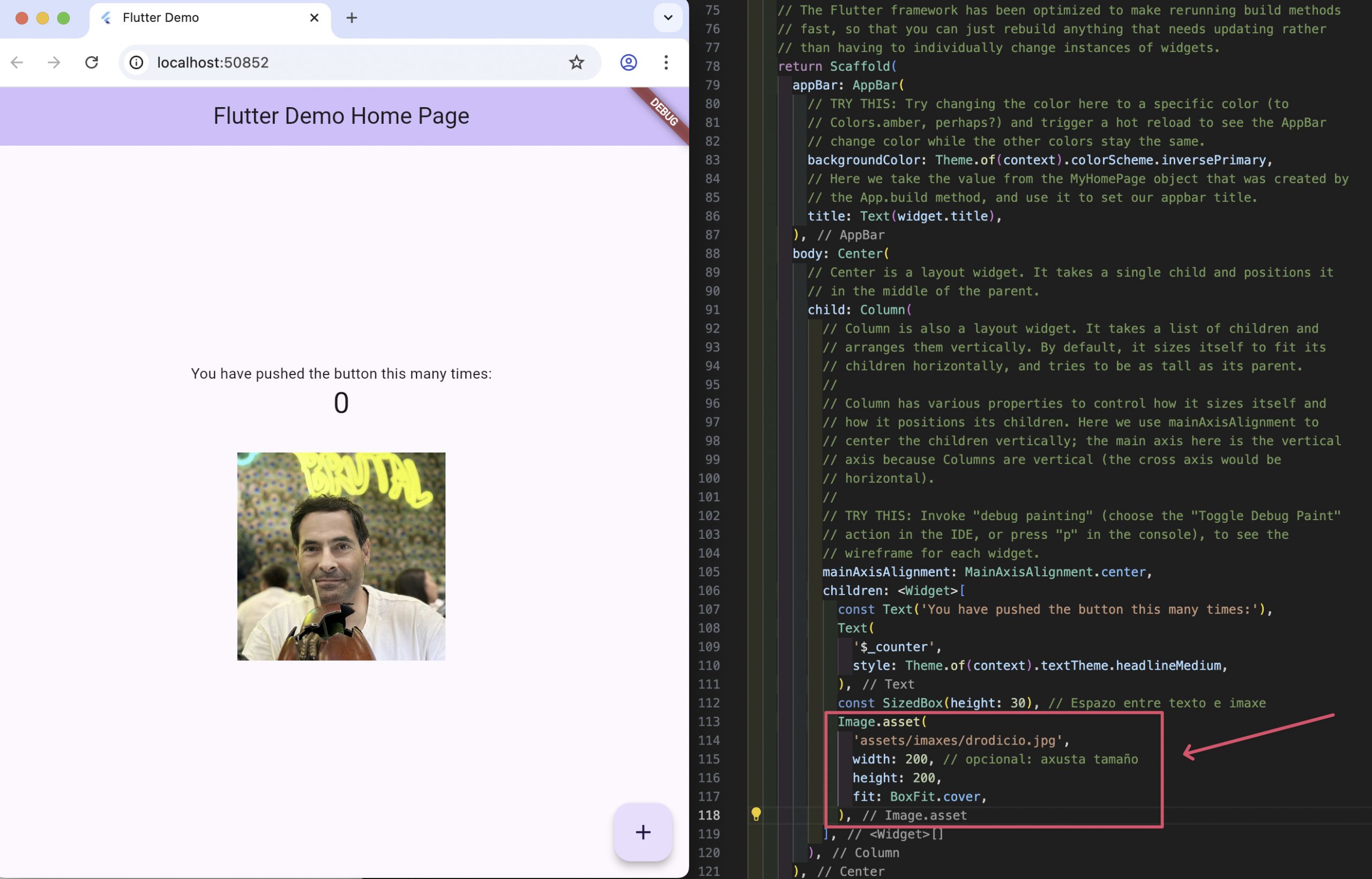Click line number 113 in gutter

click(x=709, y=722)
